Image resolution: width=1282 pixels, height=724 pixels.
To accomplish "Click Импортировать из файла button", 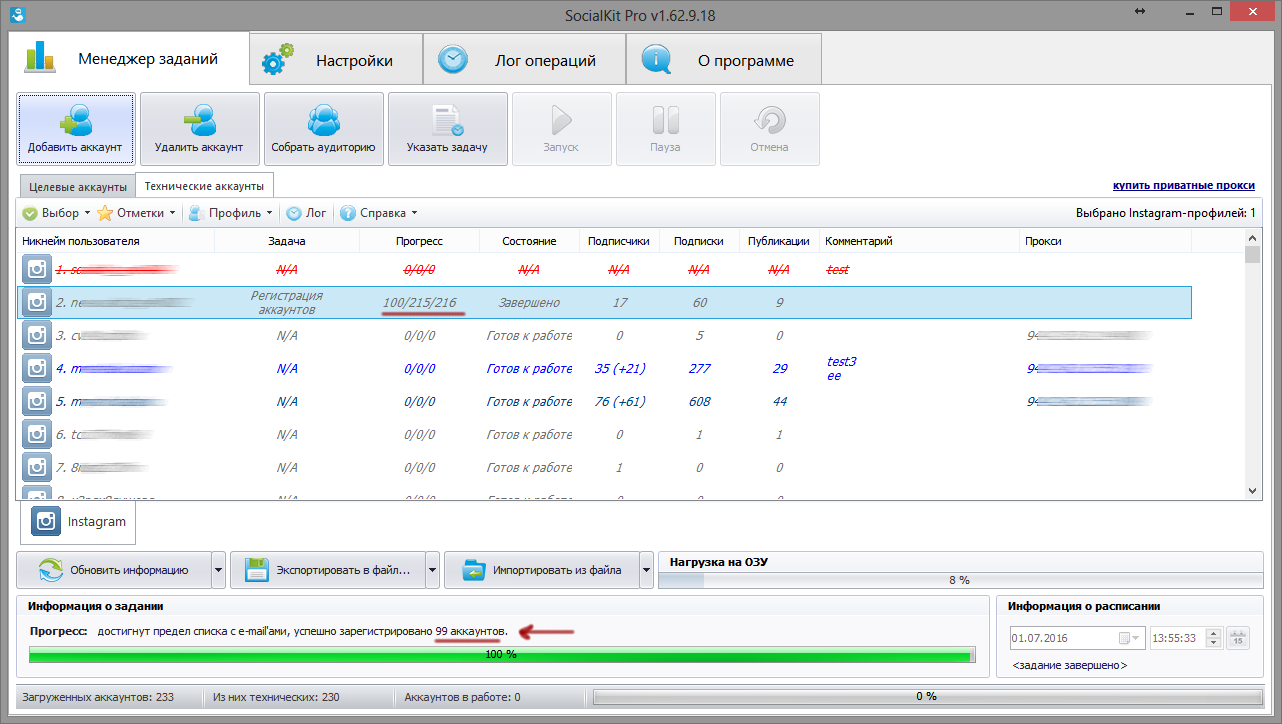I will tap(542, 570).
